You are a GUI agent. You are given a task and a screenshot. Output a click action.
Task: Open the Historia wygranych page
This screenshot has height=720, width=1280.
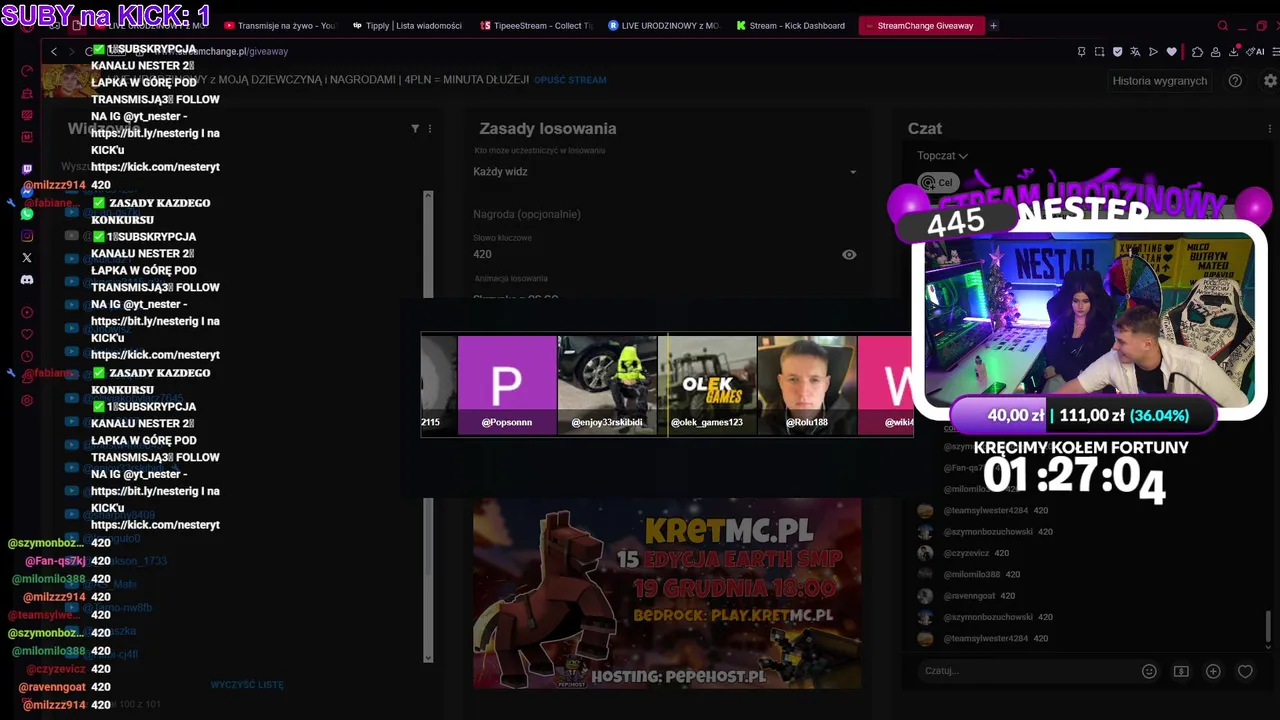1159,81
